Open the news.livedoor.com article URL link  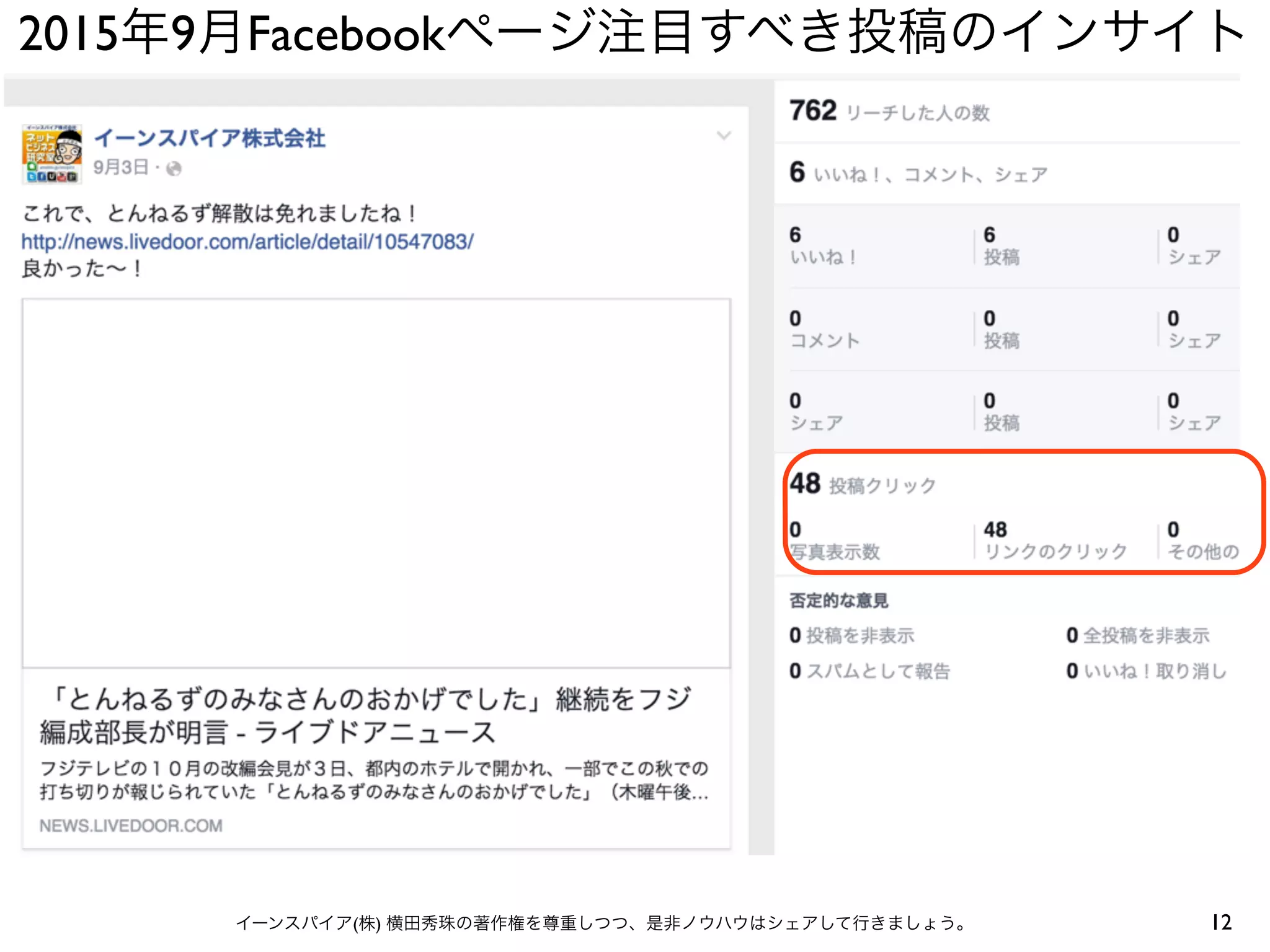tap(247, 241)
